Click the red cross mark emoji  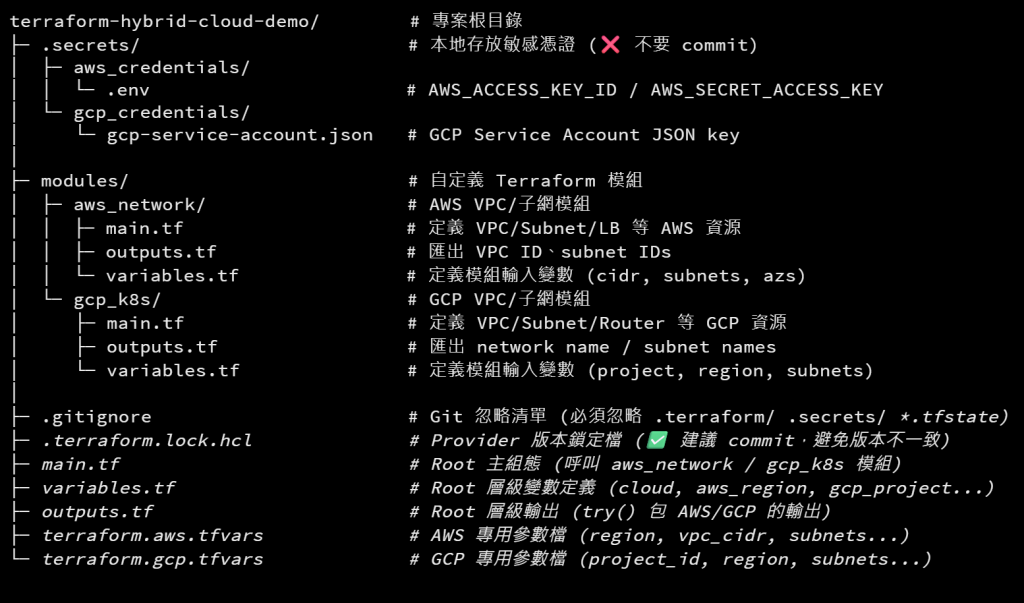pyautogui.click(x=610, y=44)
